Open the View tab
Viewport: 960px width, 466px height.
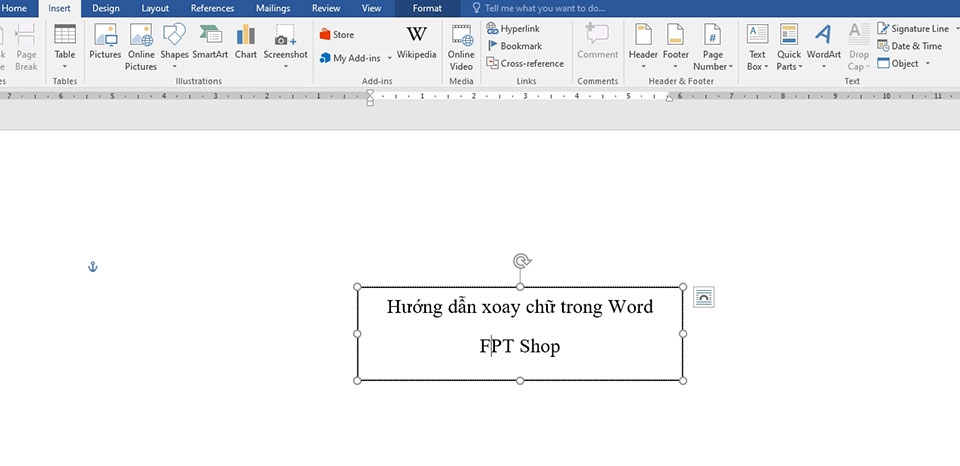point(371,9)
